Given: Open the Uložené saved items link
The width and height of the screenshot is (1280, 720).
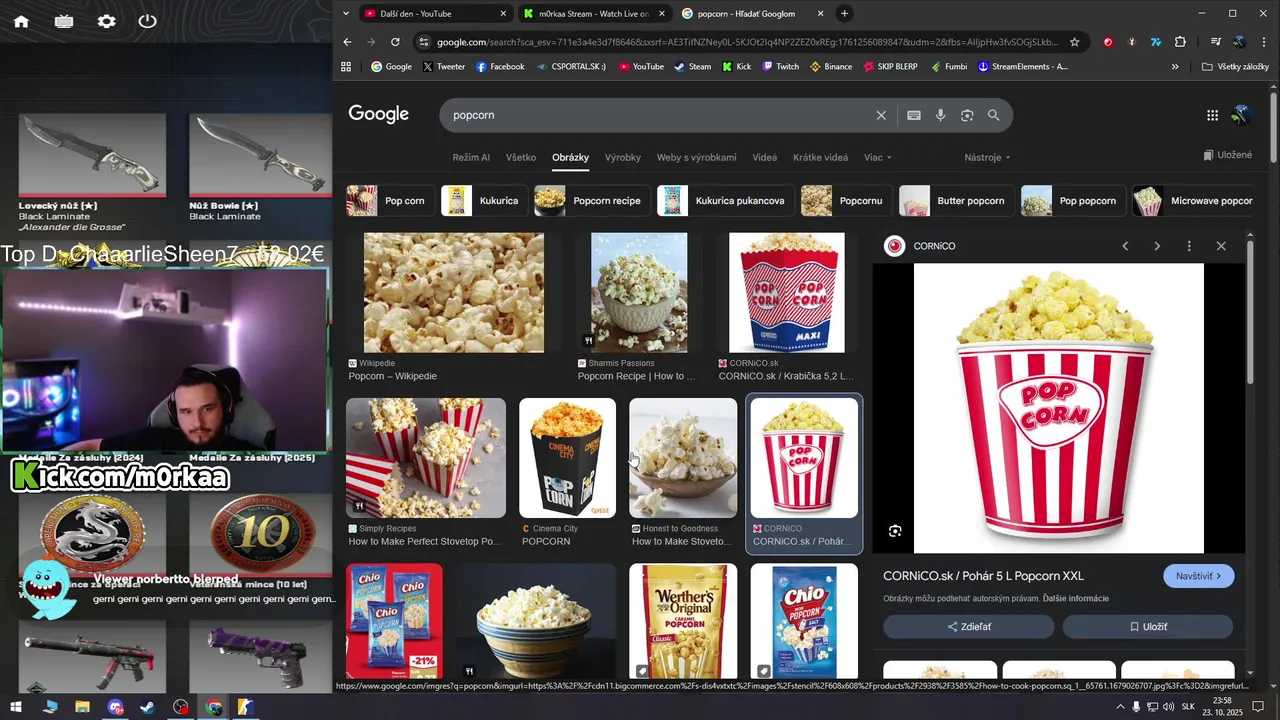Looking at the screenshot, I should (1228, 155).
